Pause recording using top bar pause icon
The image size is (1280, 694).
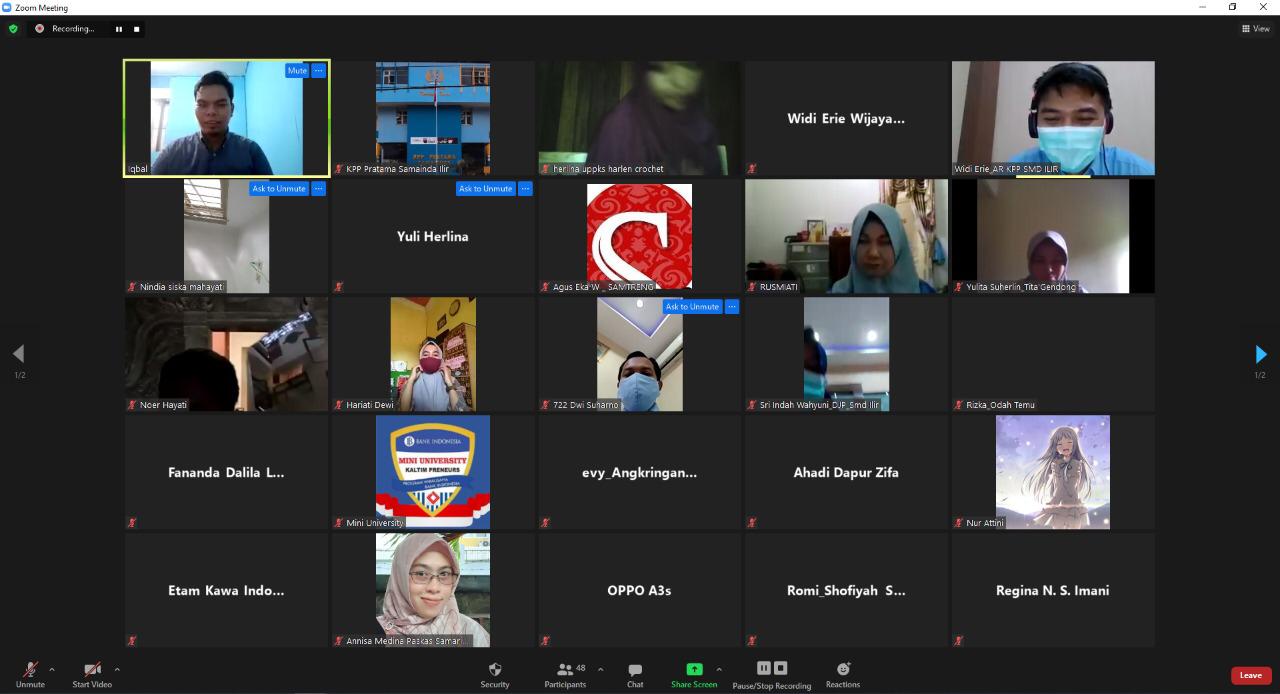119,29
